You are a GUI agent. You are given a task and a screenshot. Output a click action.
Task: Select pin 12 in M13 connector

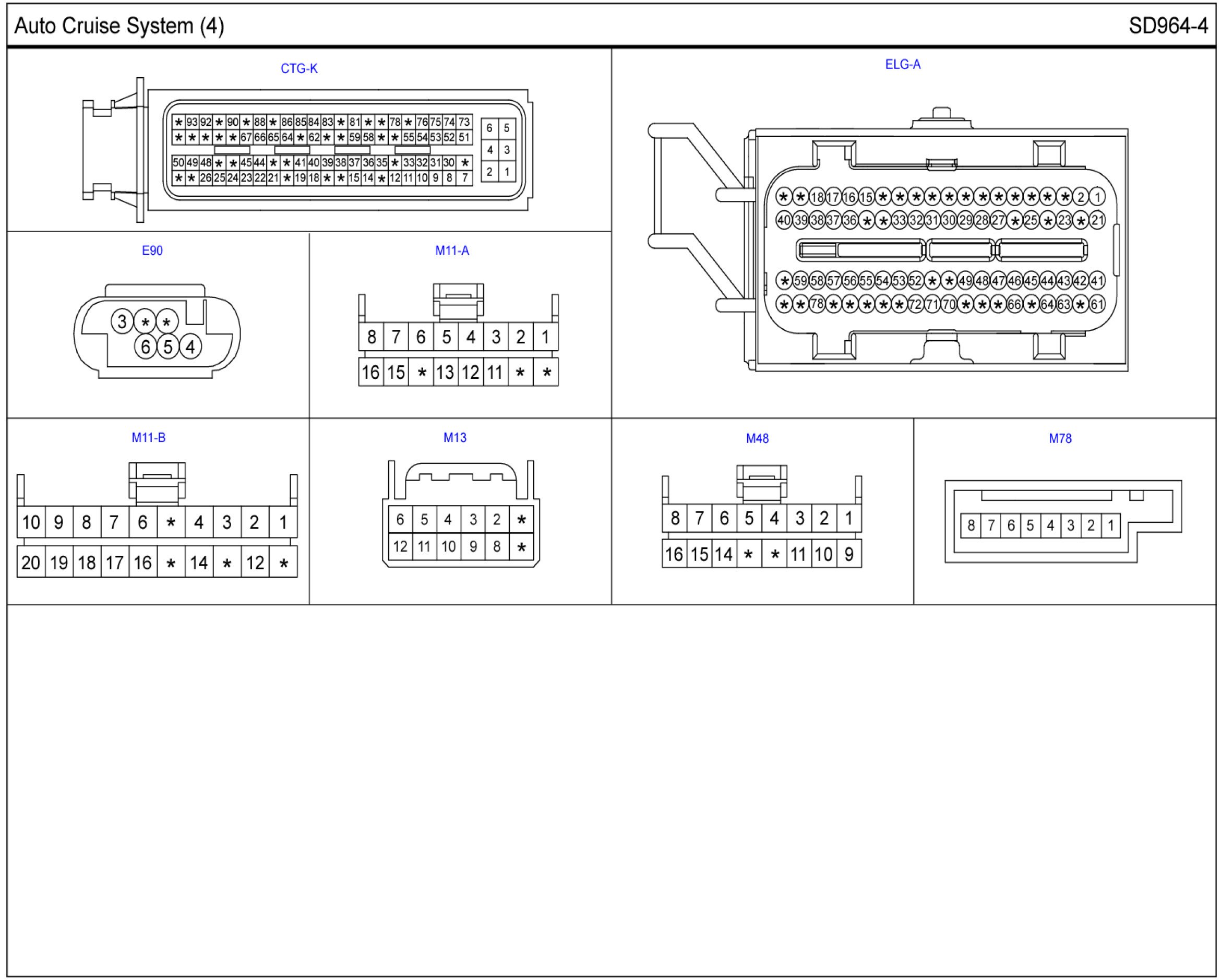[x=400, y=547]
